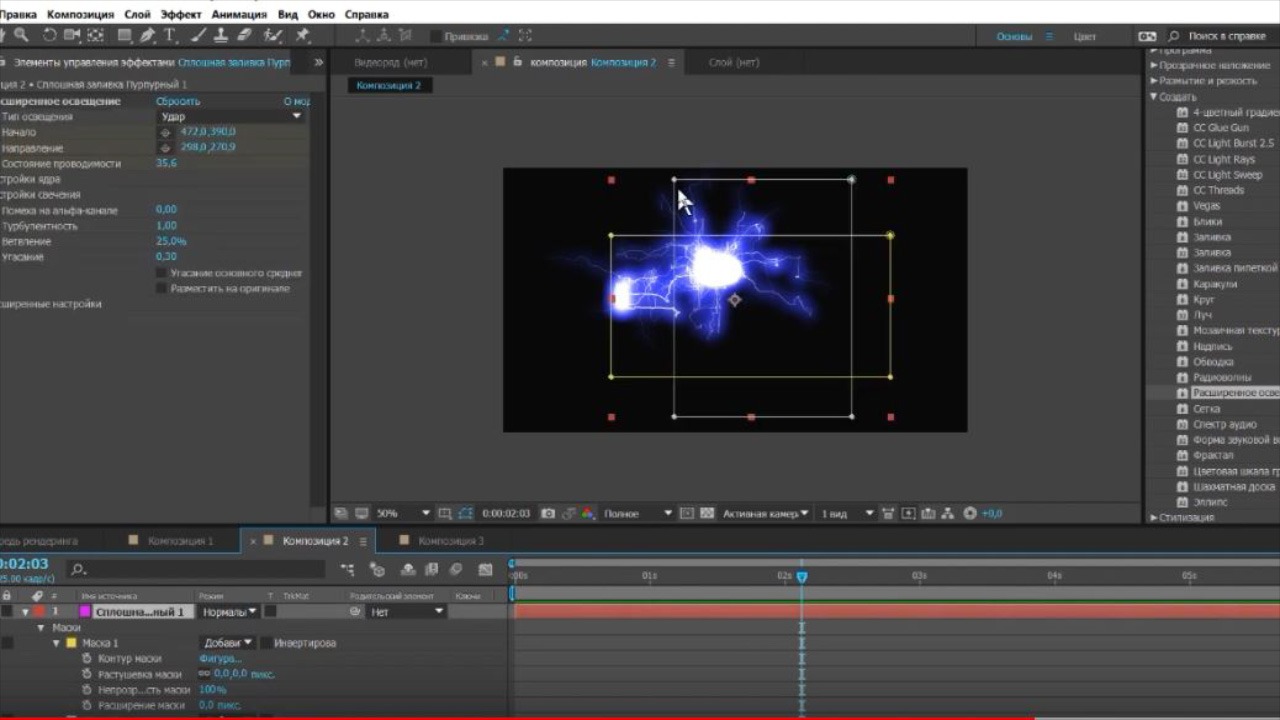Switch to the Композиция 3 tab

(452, 540)
